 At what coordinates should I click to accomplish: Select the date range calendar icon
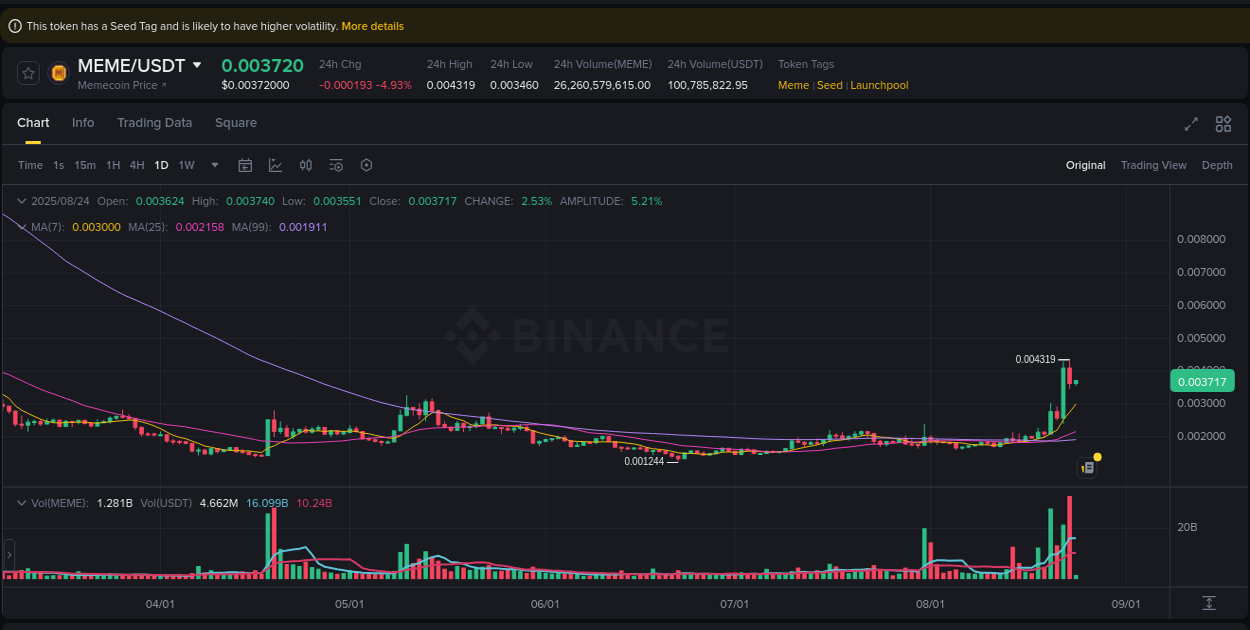(x=245, y=164)
